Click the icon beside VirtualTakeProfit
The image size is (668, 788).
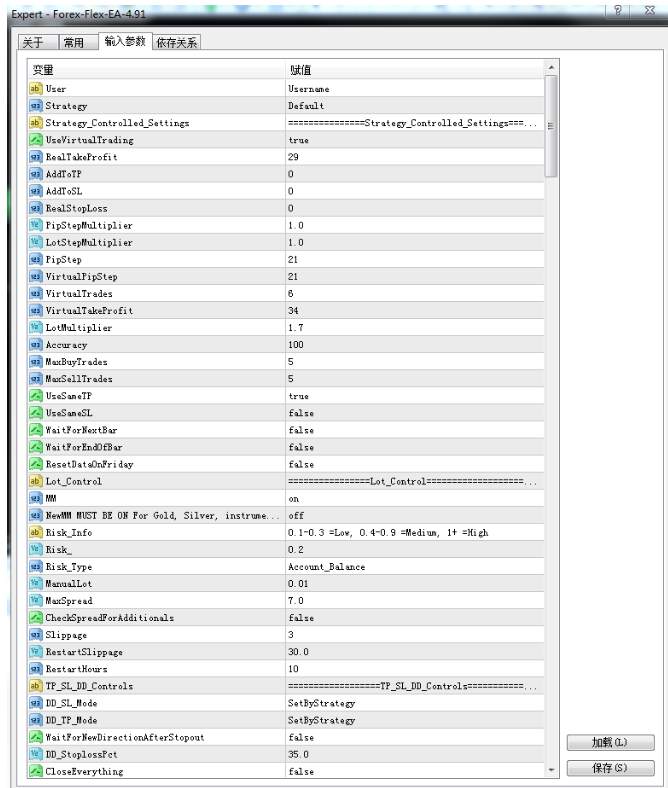click(x=35, y=311)
